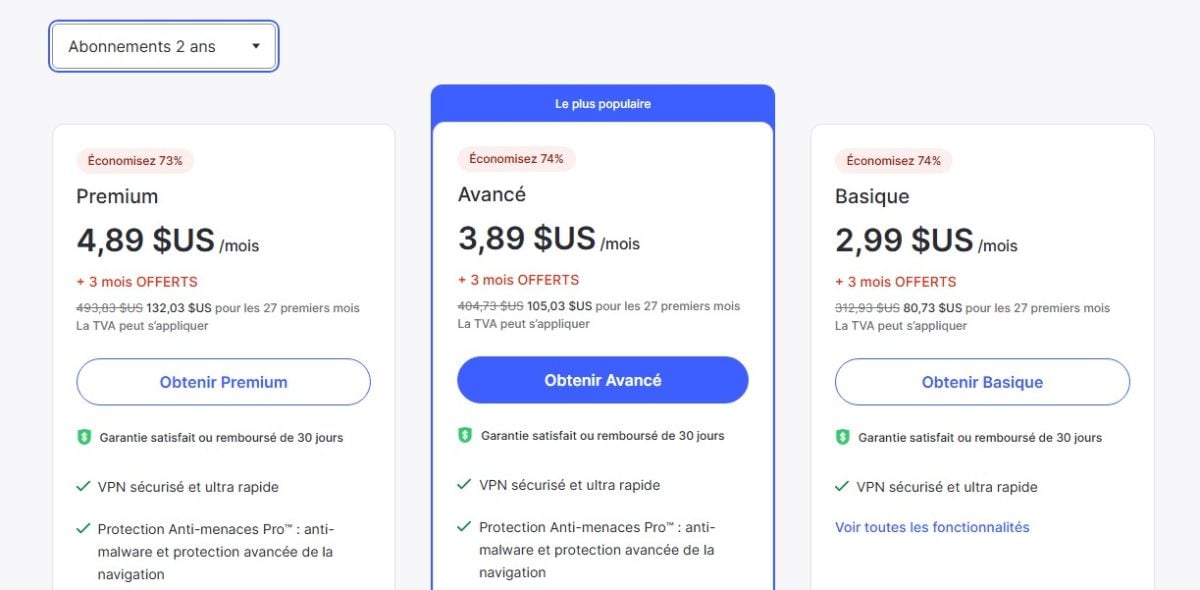1200x590 pixels.
Task: Click the checkmark beside Avancé's VPN sécurisé feature
Action: 464,485
